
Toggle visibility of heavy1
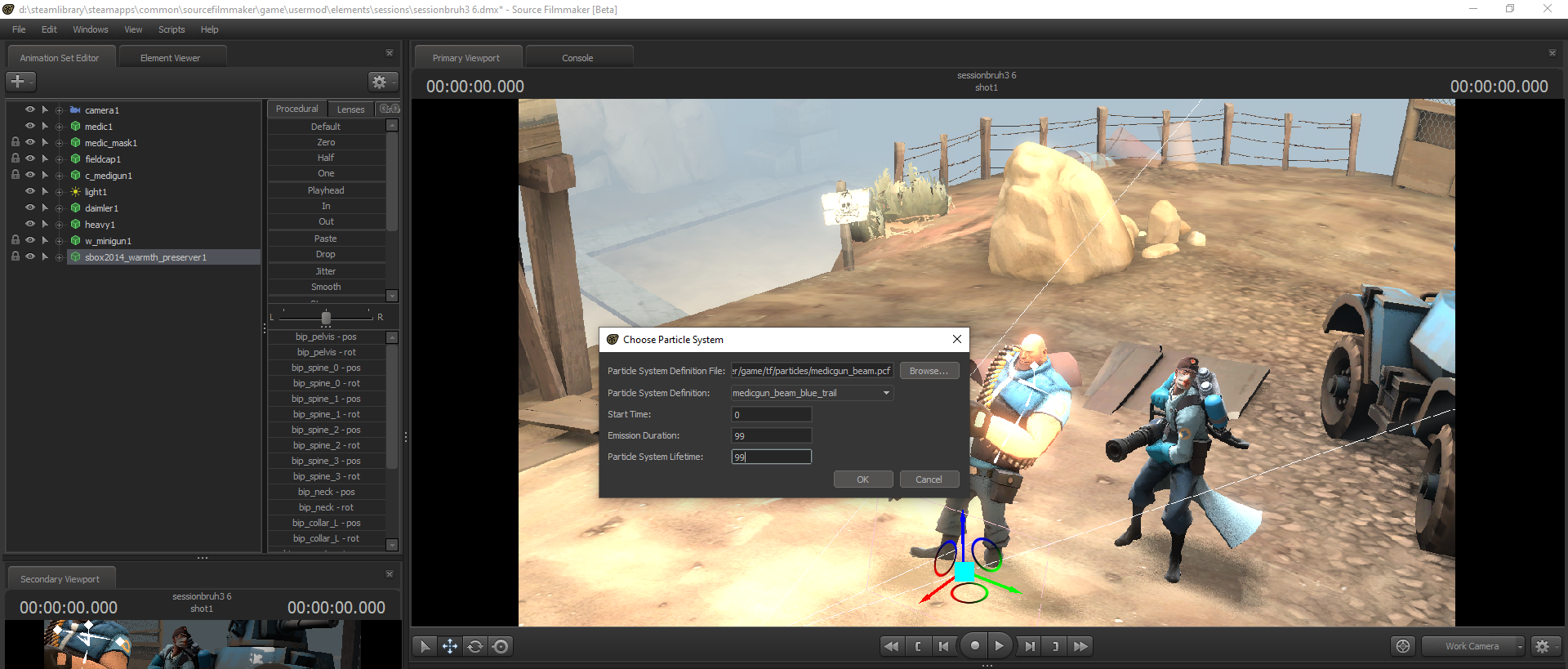[30, 224]
